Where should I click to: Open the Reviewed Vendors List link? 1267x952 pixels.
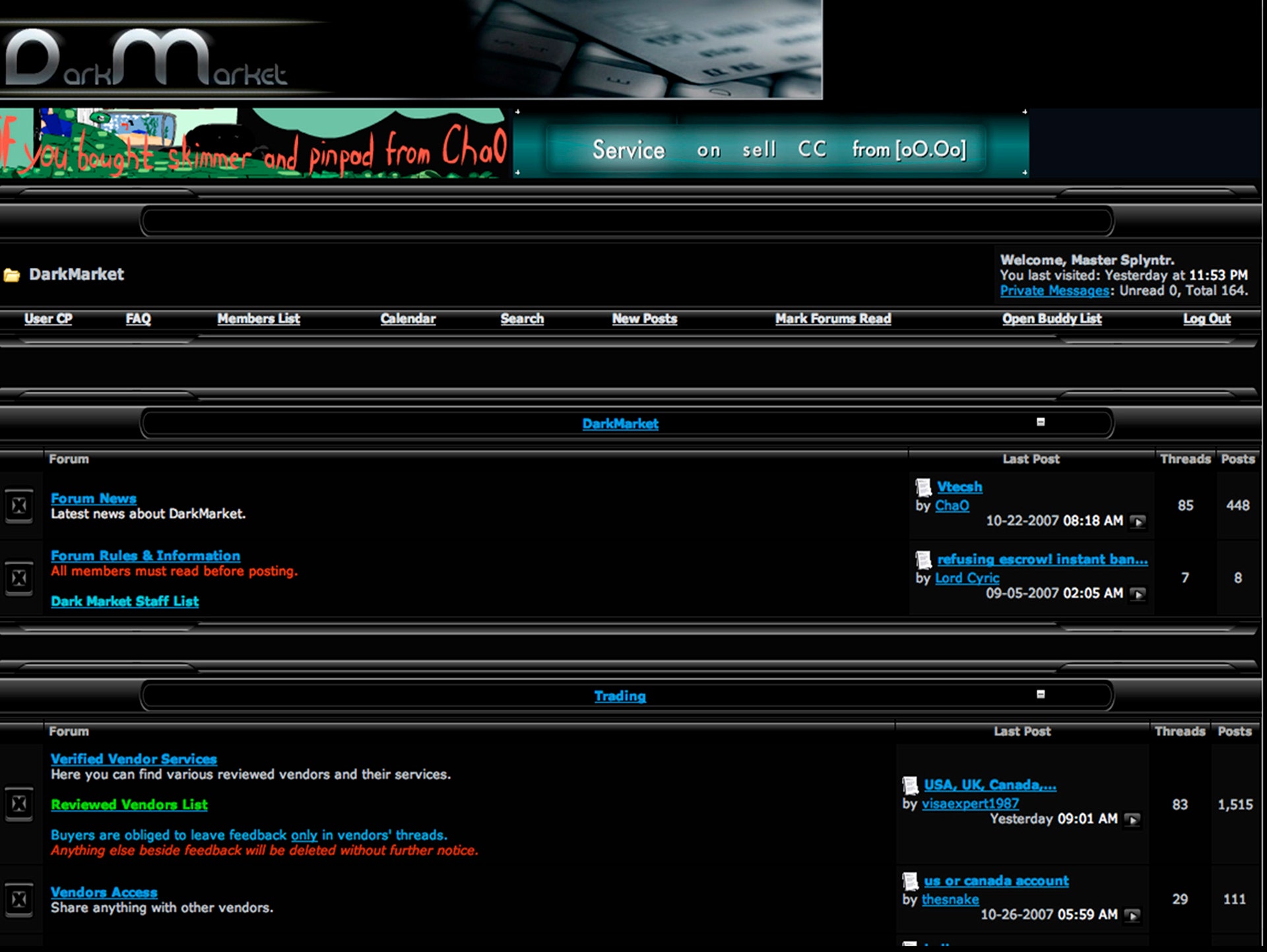click(129, 805)
